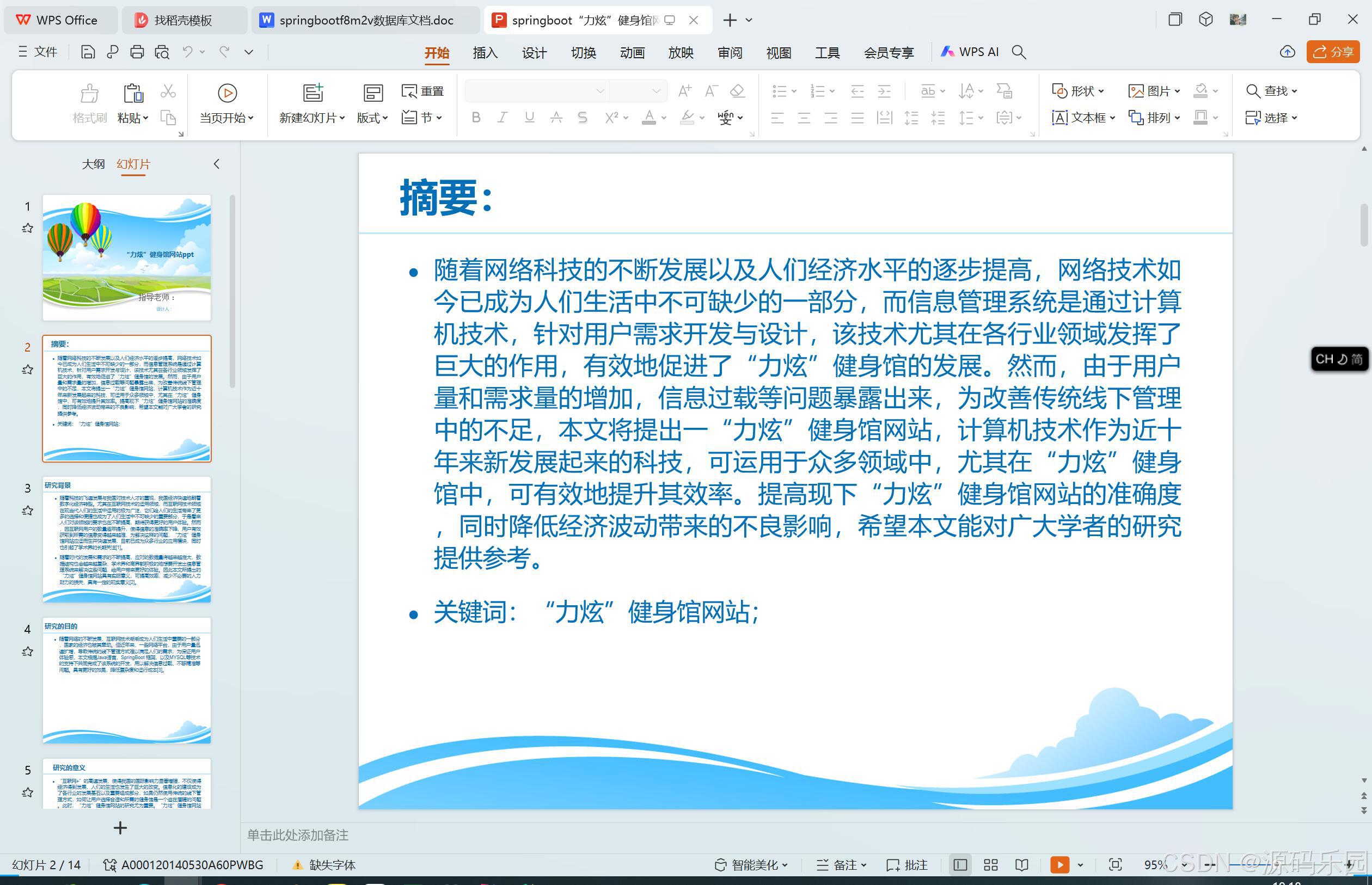
Task: Click the New Slide icon
Action: pos(313,93)
